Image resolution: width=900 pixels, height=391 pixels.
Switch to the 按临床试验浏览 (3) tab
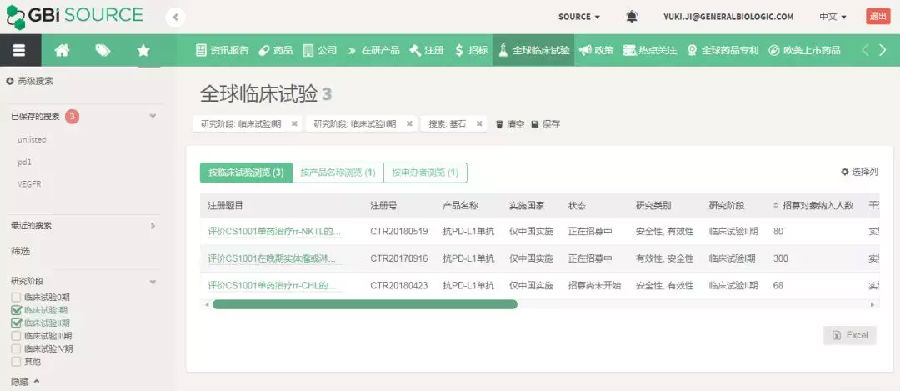[x=246, y=172]
